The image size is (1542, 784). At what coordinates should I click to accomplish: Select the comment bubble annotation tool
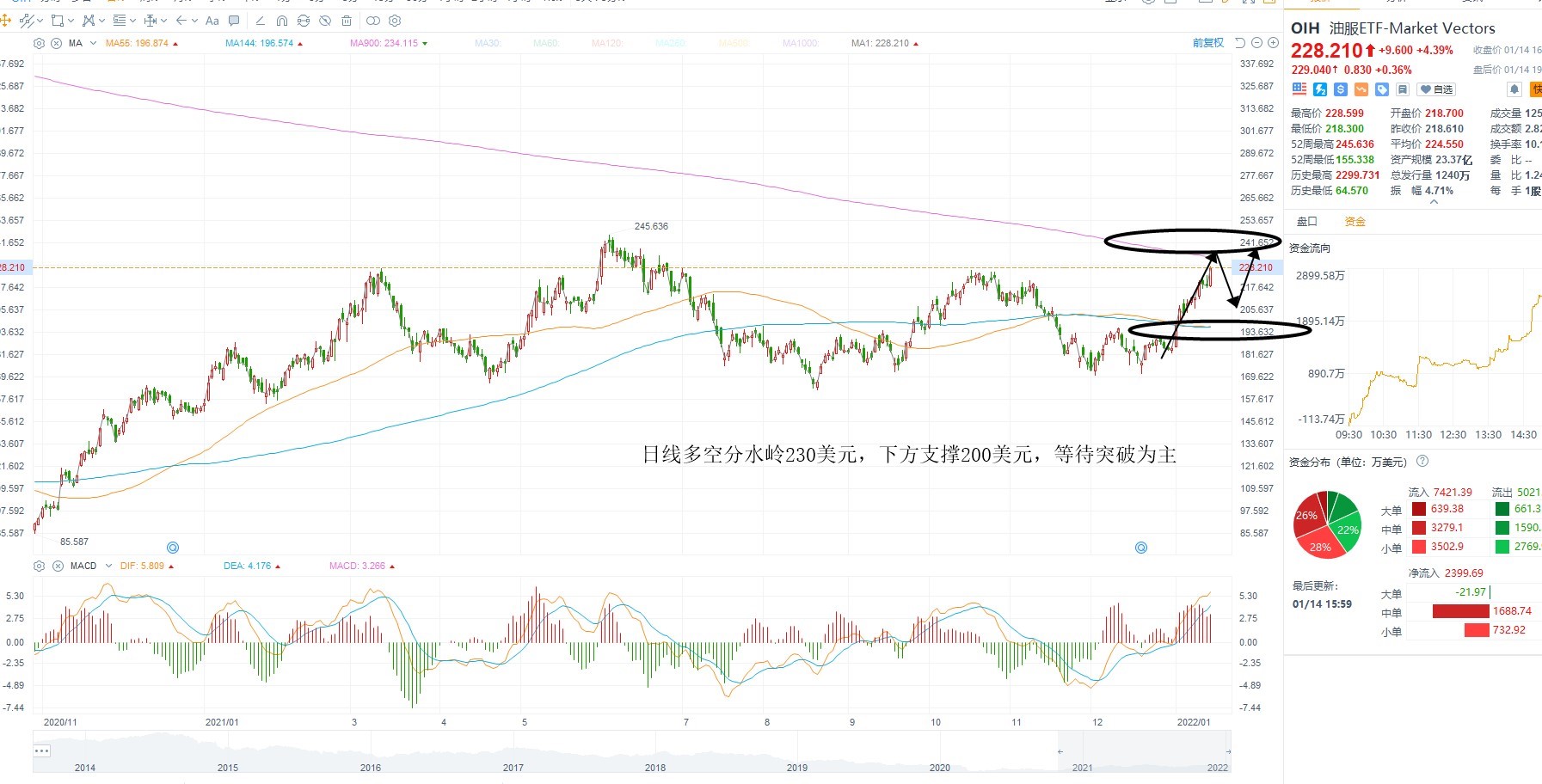pyautogui.click(x=234, y=21)
